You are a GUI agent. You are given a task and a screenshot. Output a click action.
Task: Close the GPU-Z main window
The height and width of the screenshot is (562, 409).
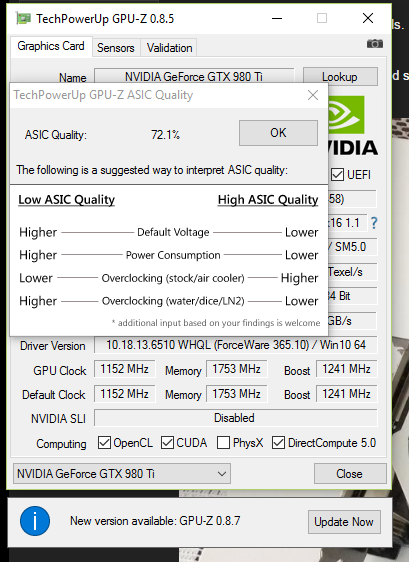[368, 18]
